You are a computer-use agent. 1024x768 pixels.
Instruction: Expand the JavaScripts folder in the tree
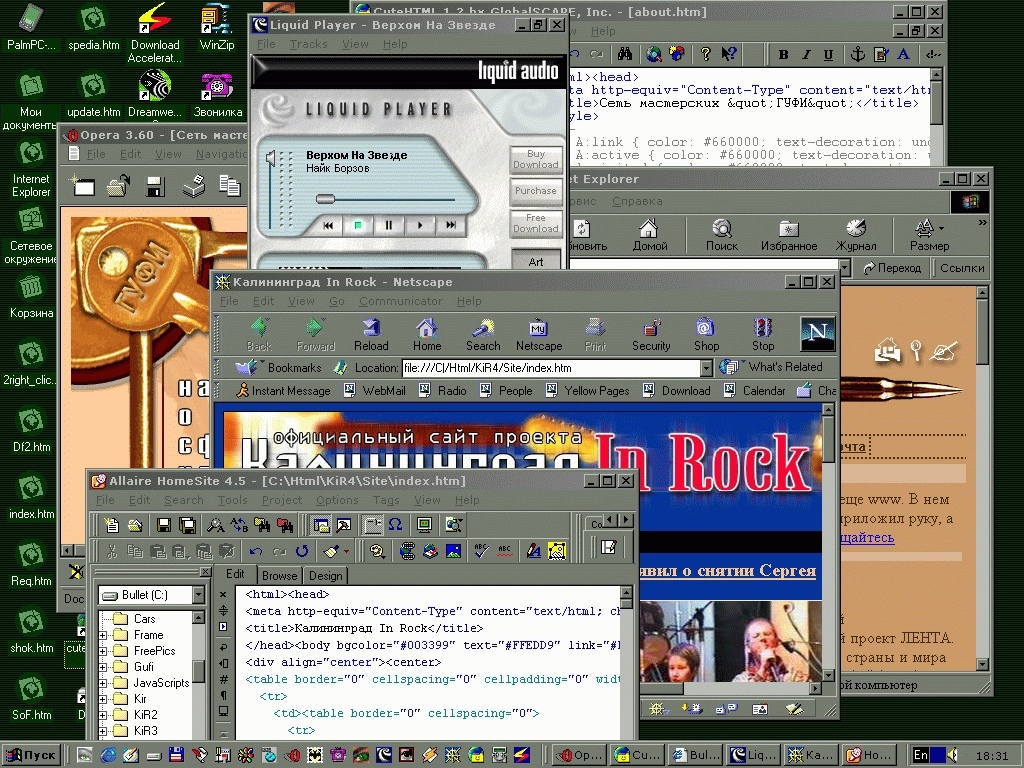(x=103, y=683)
